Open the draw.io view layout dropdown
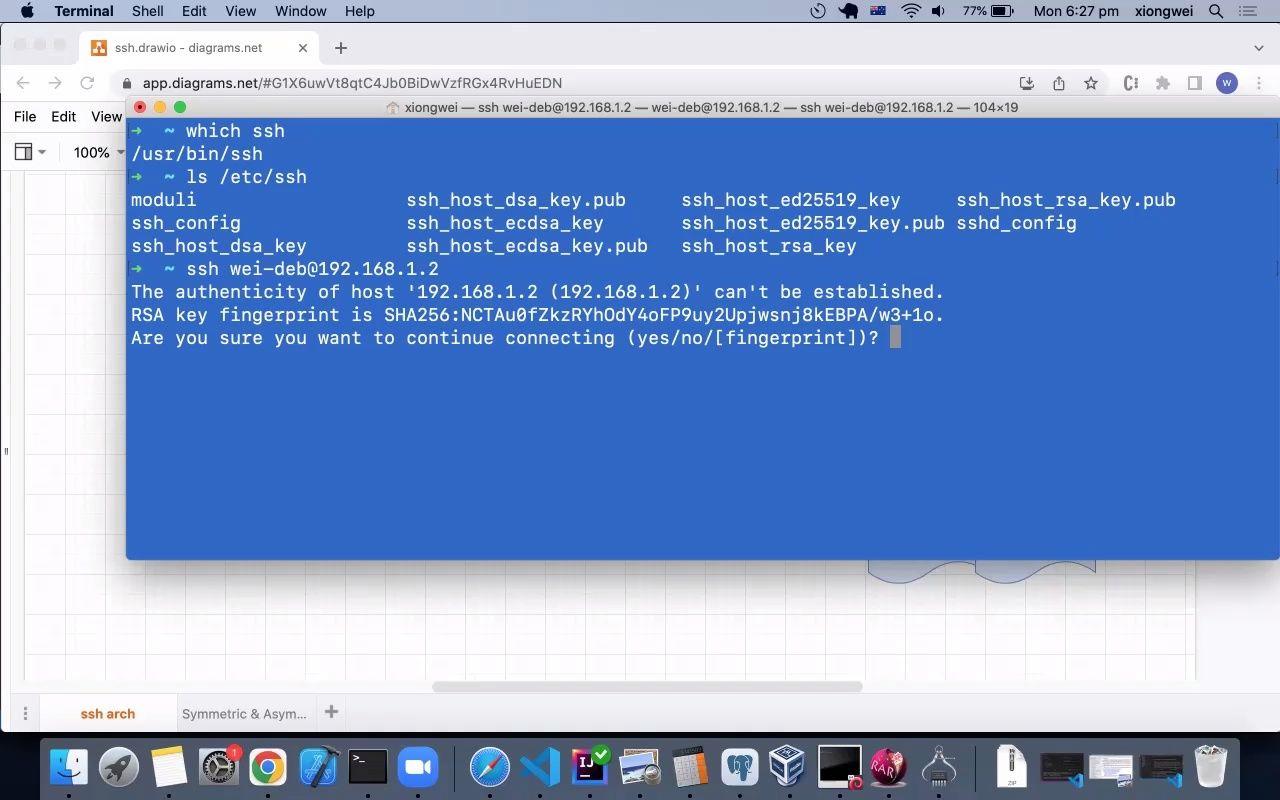This screenshot has width=1280, height=800. point(30,152)
